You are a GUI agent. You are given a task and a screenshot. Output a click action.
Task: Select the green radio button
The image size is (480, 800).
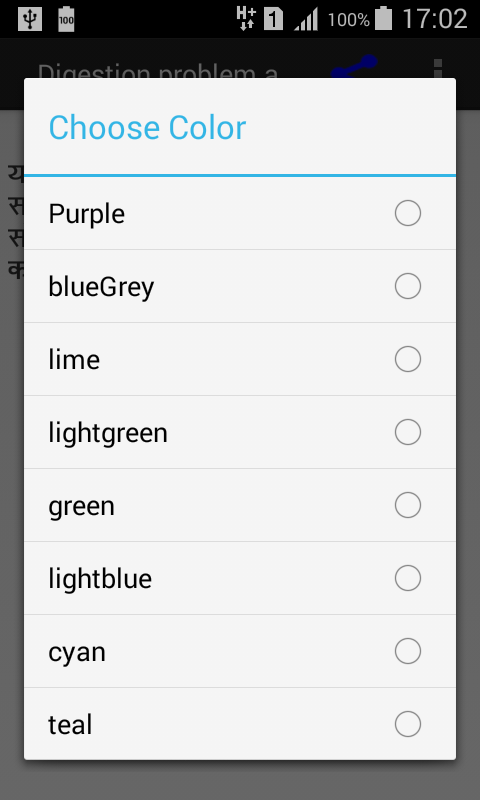click(x=408, y=505)
